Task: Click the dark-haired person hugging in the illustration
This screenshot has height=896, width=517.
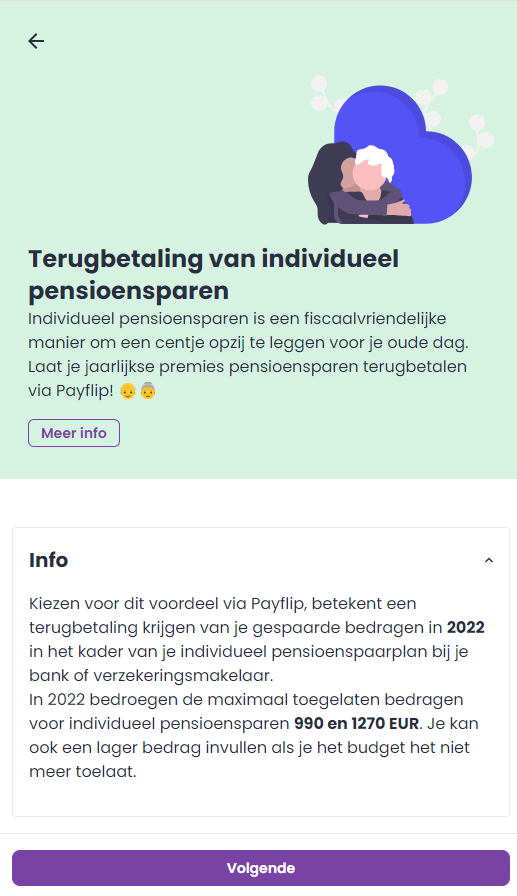Action: click(328, 183)
